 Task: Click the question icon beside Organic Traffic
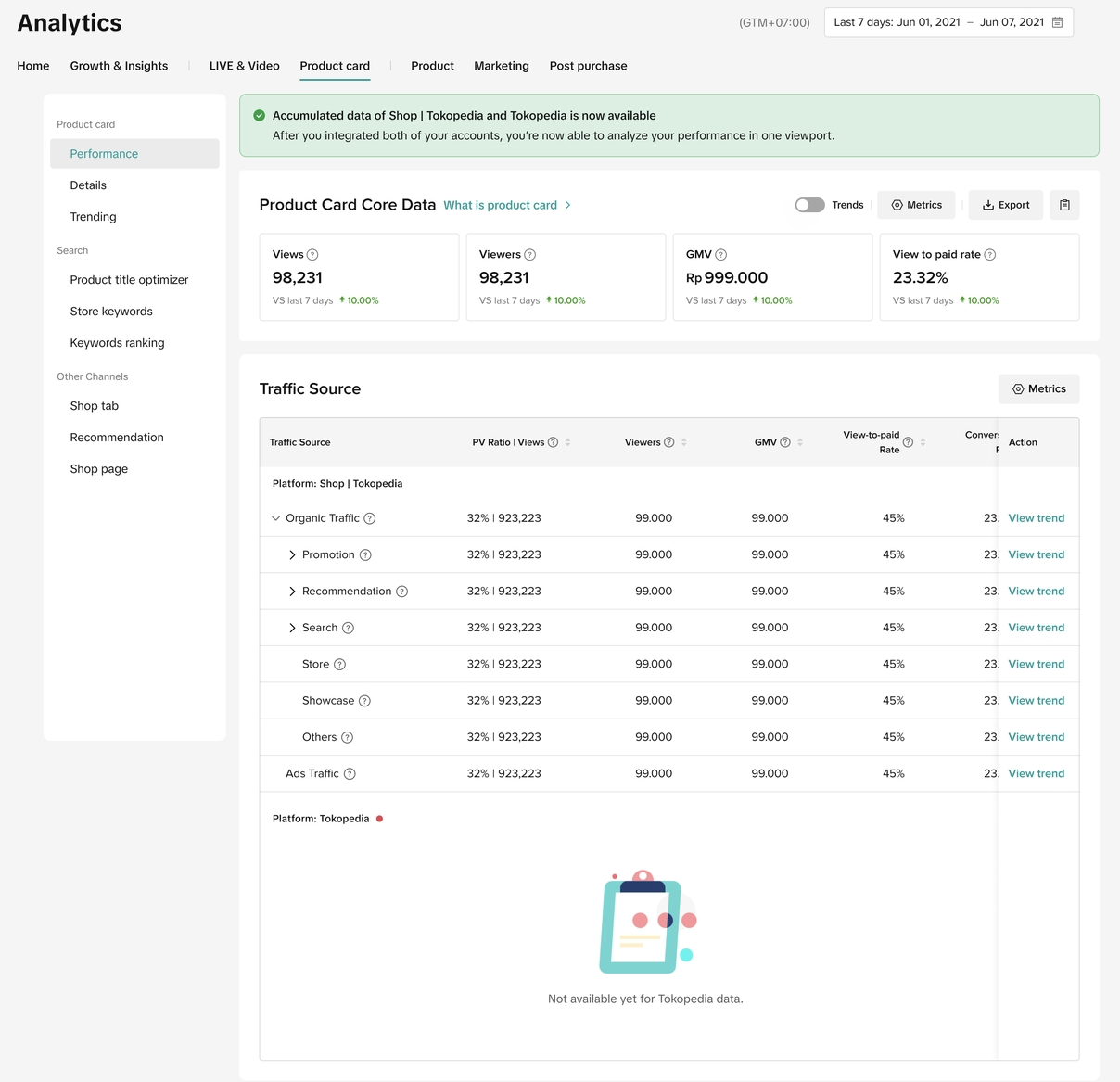[370, 519]
